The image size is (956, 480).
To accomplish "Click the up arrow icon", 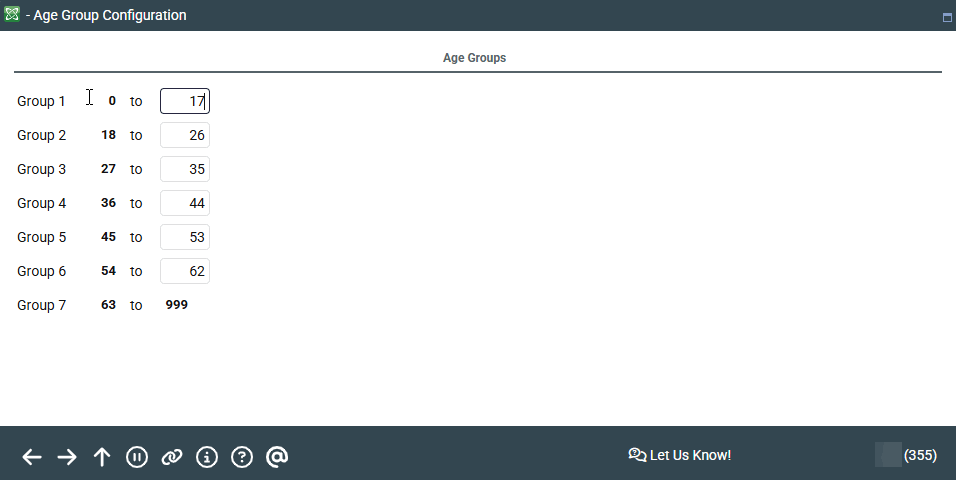I will (102, 457).
